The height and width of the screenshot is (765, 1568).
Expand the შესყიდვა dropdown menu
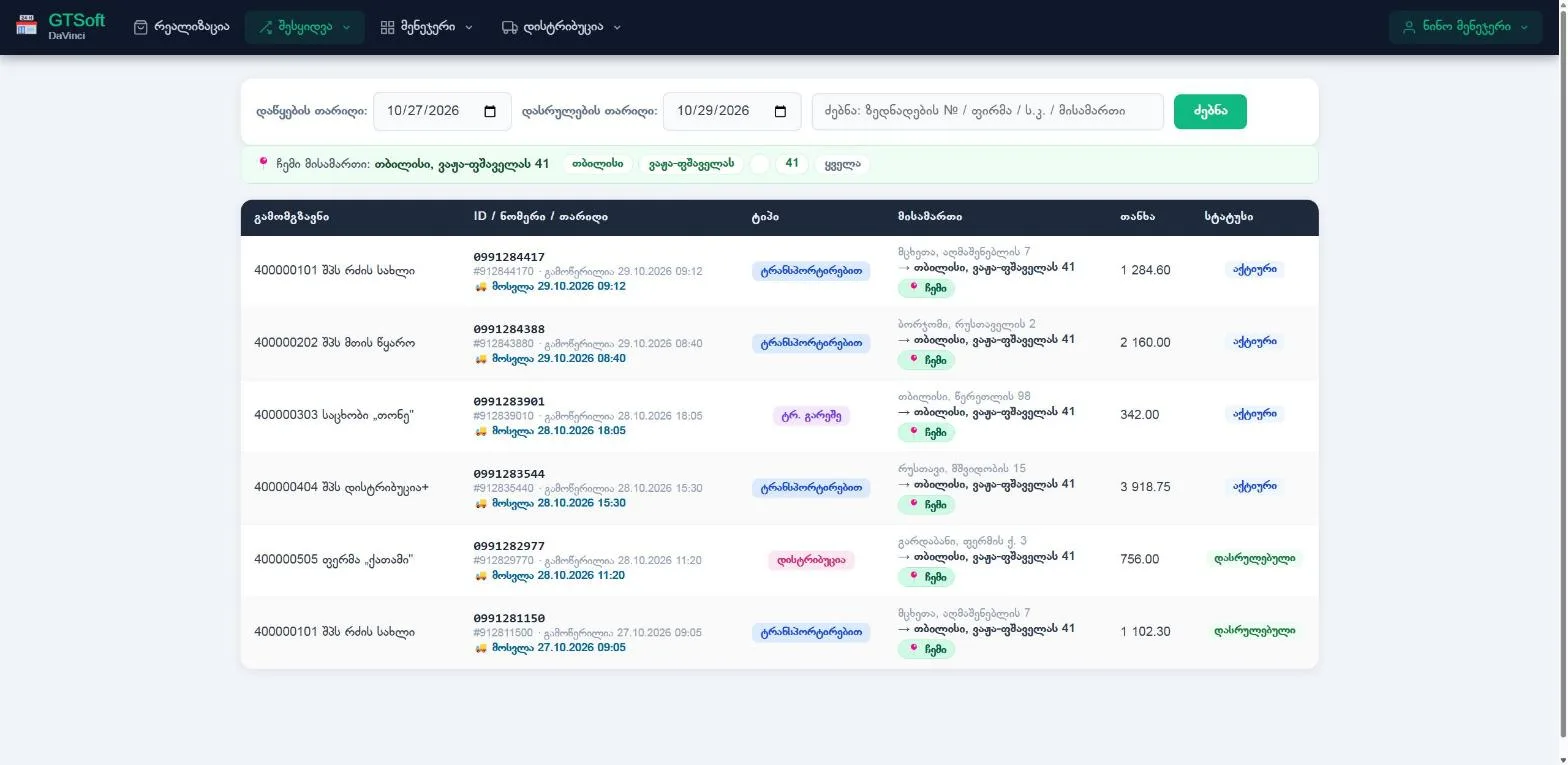pos(304,27)
